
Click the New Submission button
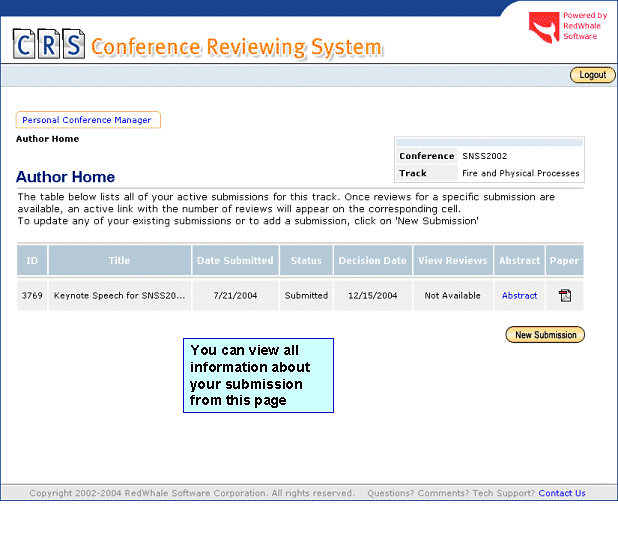(545, 335)
